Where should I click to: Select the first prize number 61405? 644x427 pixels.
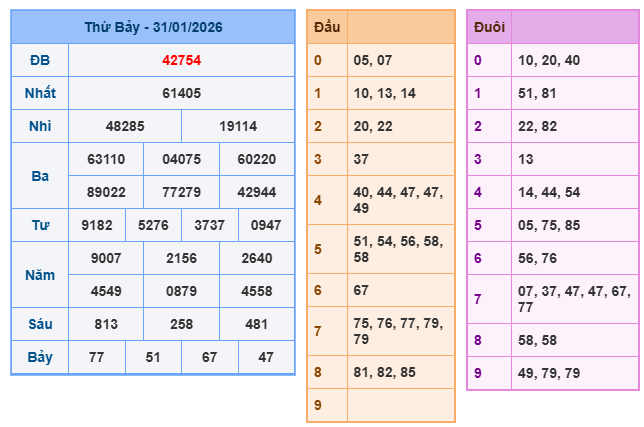181,94
